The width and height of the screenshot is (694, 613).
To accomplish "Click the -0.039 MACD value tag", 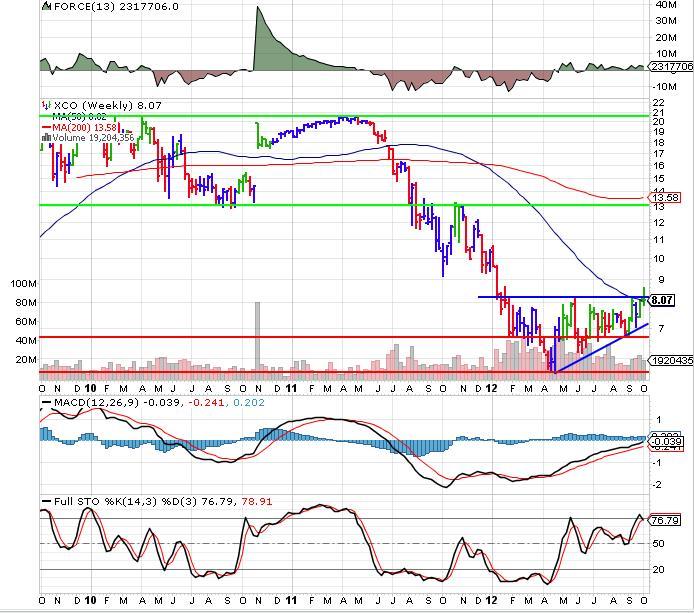I will [665, 442].
